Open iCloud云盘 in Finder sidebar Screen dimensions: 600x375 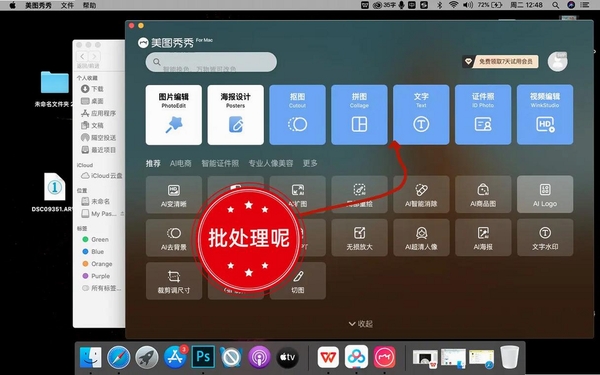pos(102,176)
